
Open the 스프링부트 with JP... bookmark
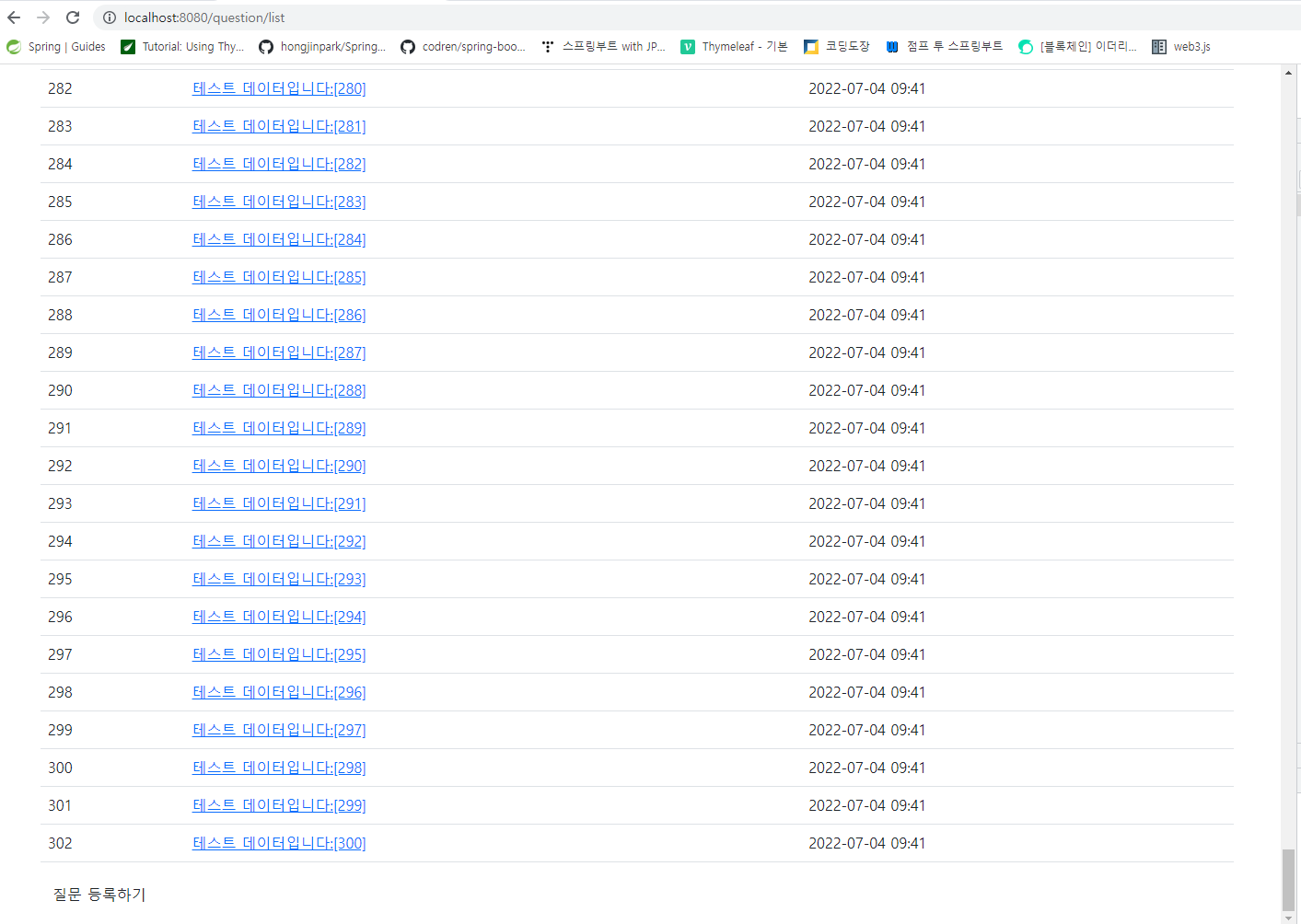[x=603, y=47]
